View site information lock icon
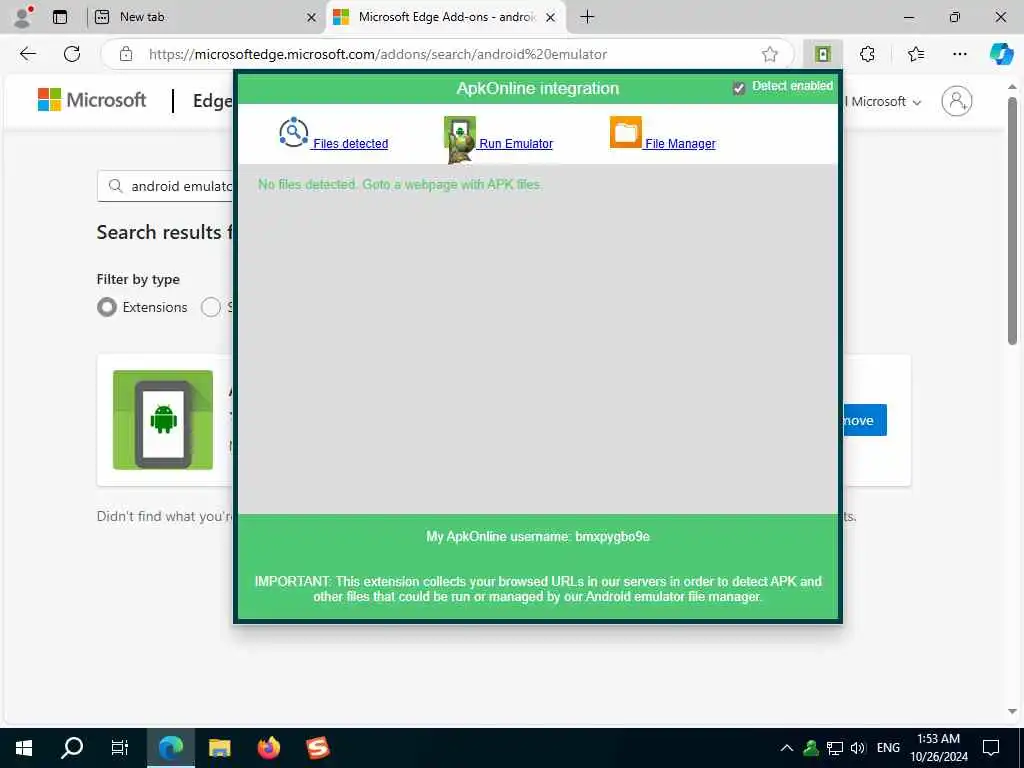 [126, 54]
